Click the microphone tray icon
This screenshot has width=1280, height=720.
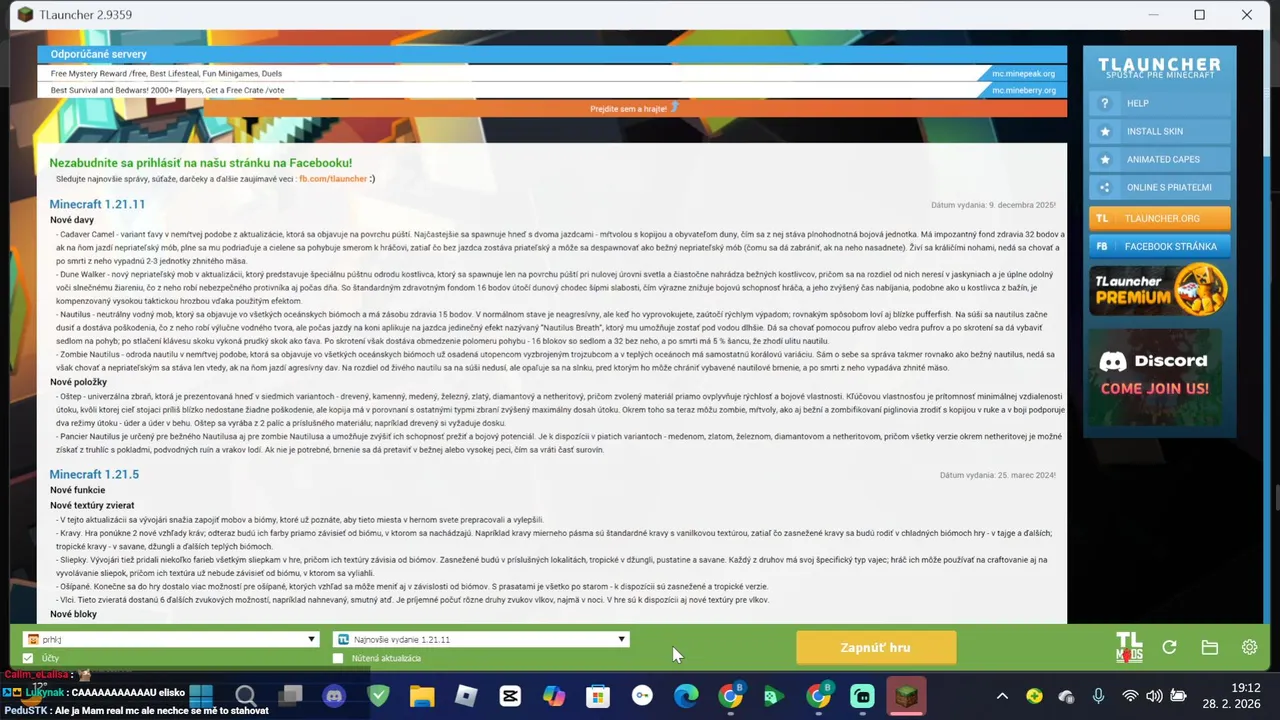point(1098,696)
